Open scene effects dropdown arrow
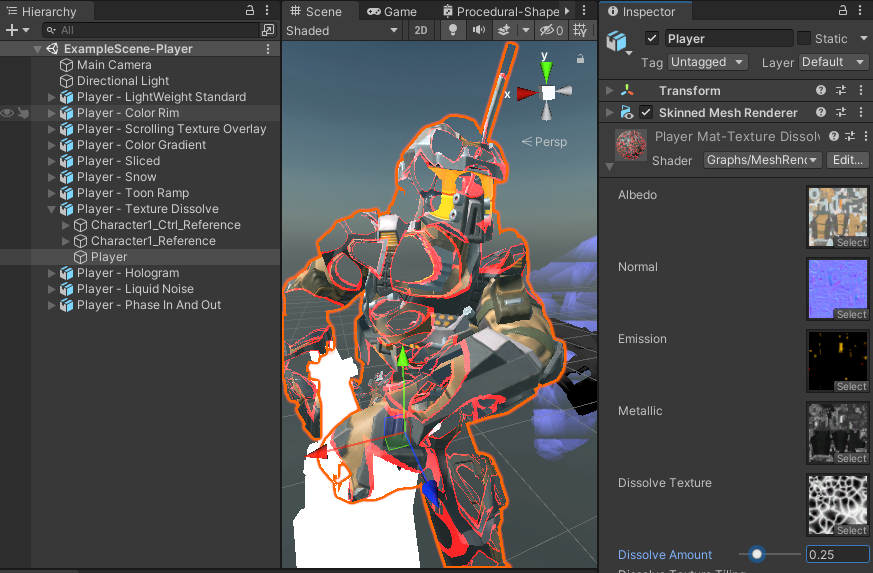The image size is (873, 573). pos(526,30)
